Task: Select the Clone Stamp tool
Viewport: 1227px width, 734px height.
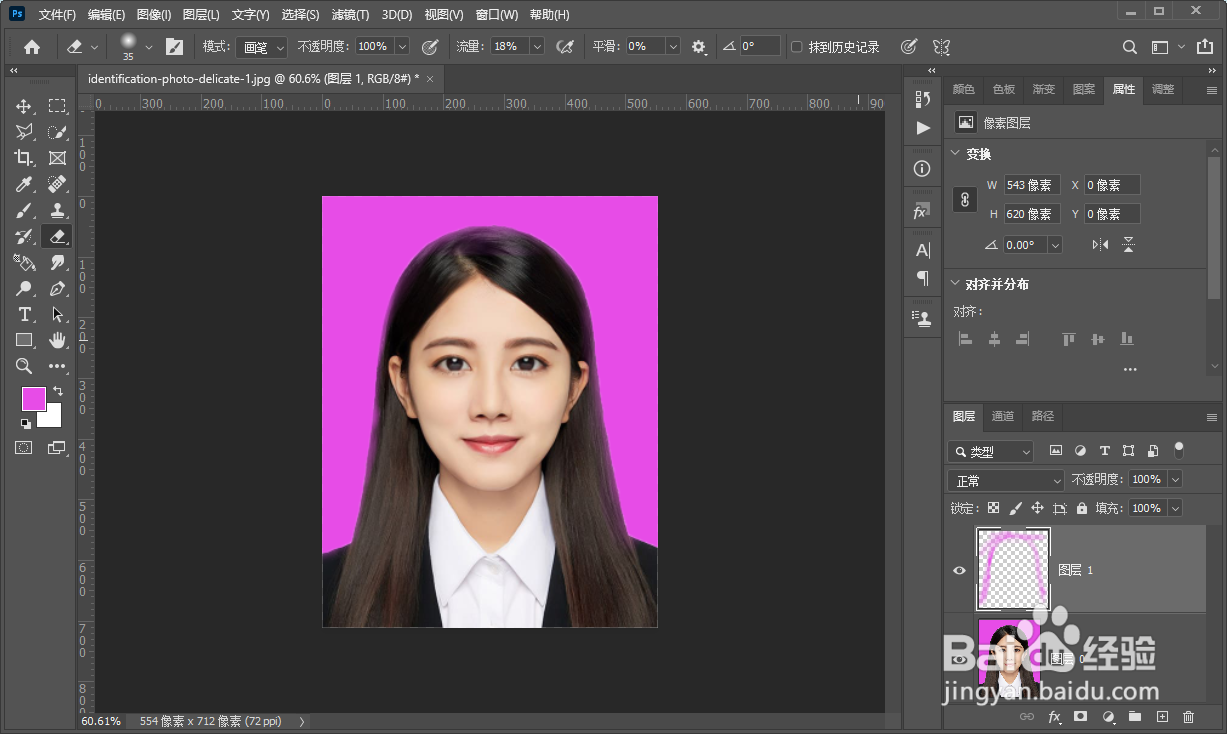Action: tap(57, 210)
